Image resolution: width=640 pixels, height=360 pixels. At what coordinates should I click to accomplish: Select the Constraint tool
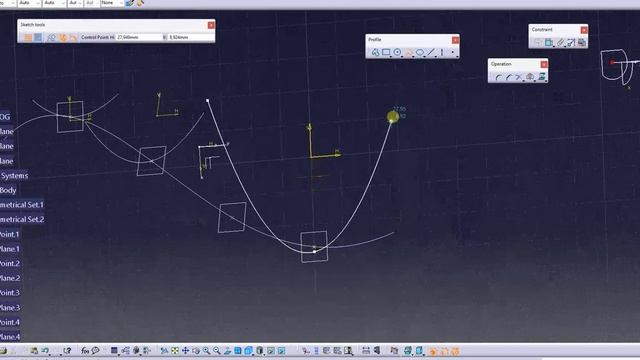click(549, 42)
